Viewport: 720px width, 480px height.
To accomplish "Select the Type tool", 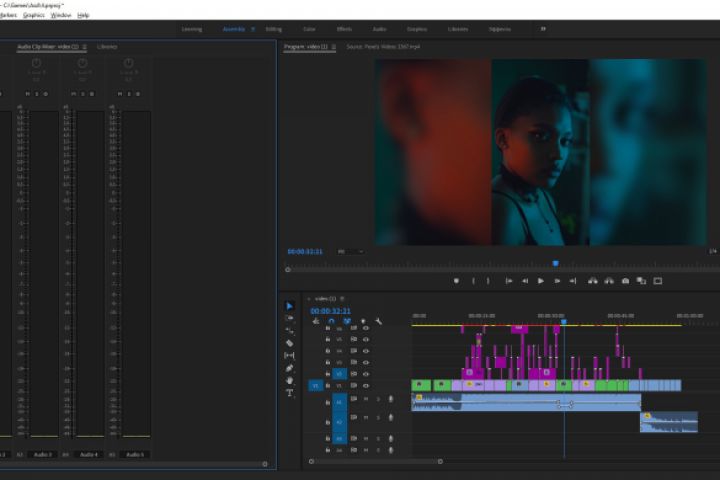I will tap(289, 393).
